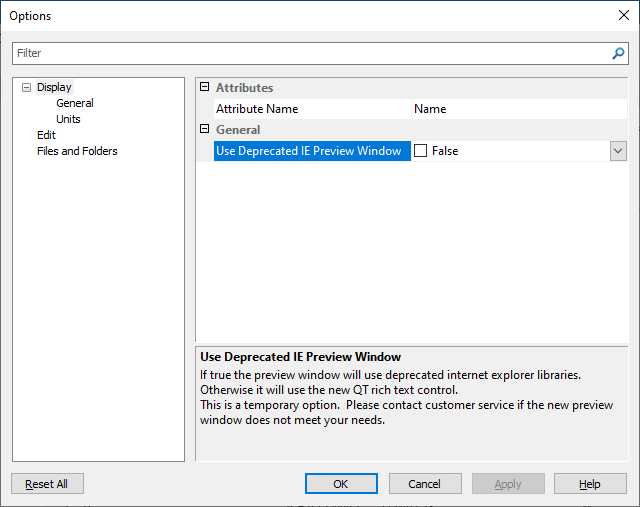Open Help for the Options dialog
640x507 pixels.
click(590, 484)
